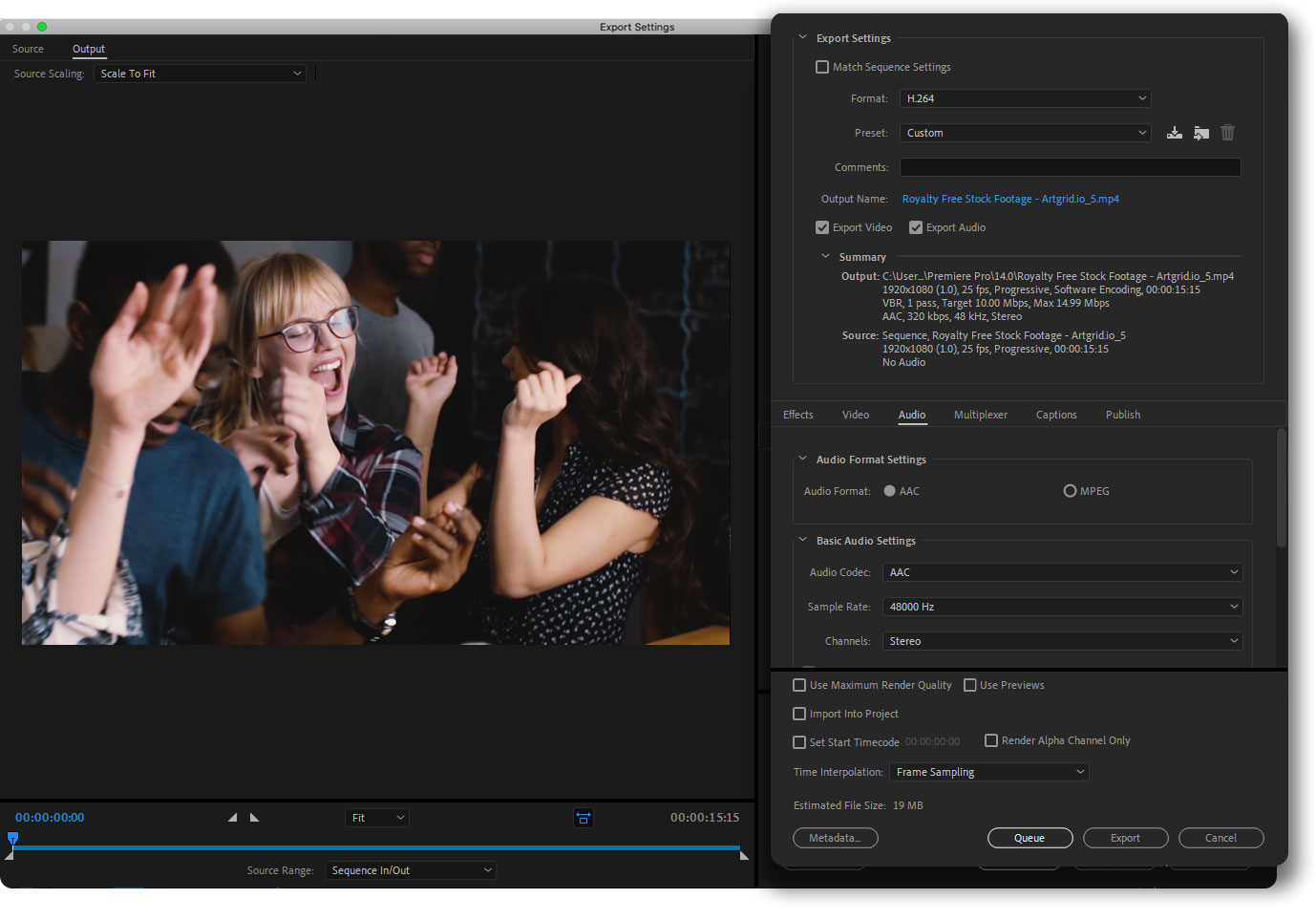Screen dimensions: 1316x920
Task: Collapse the Summary section
Action: pyautogui.click(x=826, y=257)
